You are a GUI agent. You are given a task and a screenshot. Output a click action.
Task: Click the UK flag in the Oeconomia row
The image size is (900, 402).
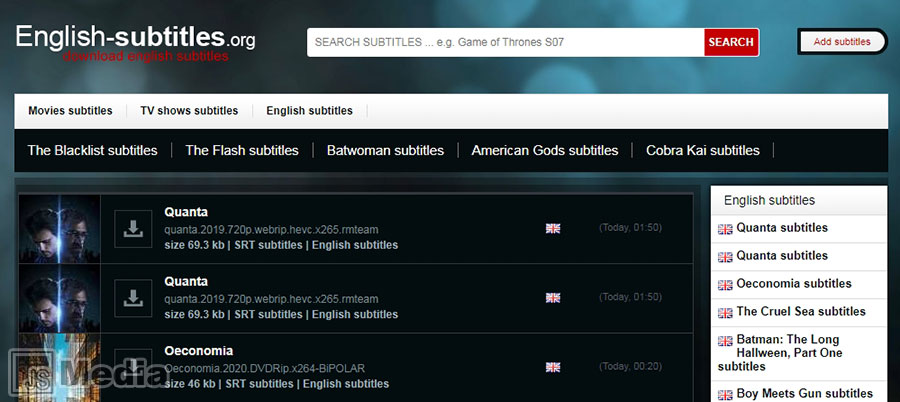[x=553, y=367]
